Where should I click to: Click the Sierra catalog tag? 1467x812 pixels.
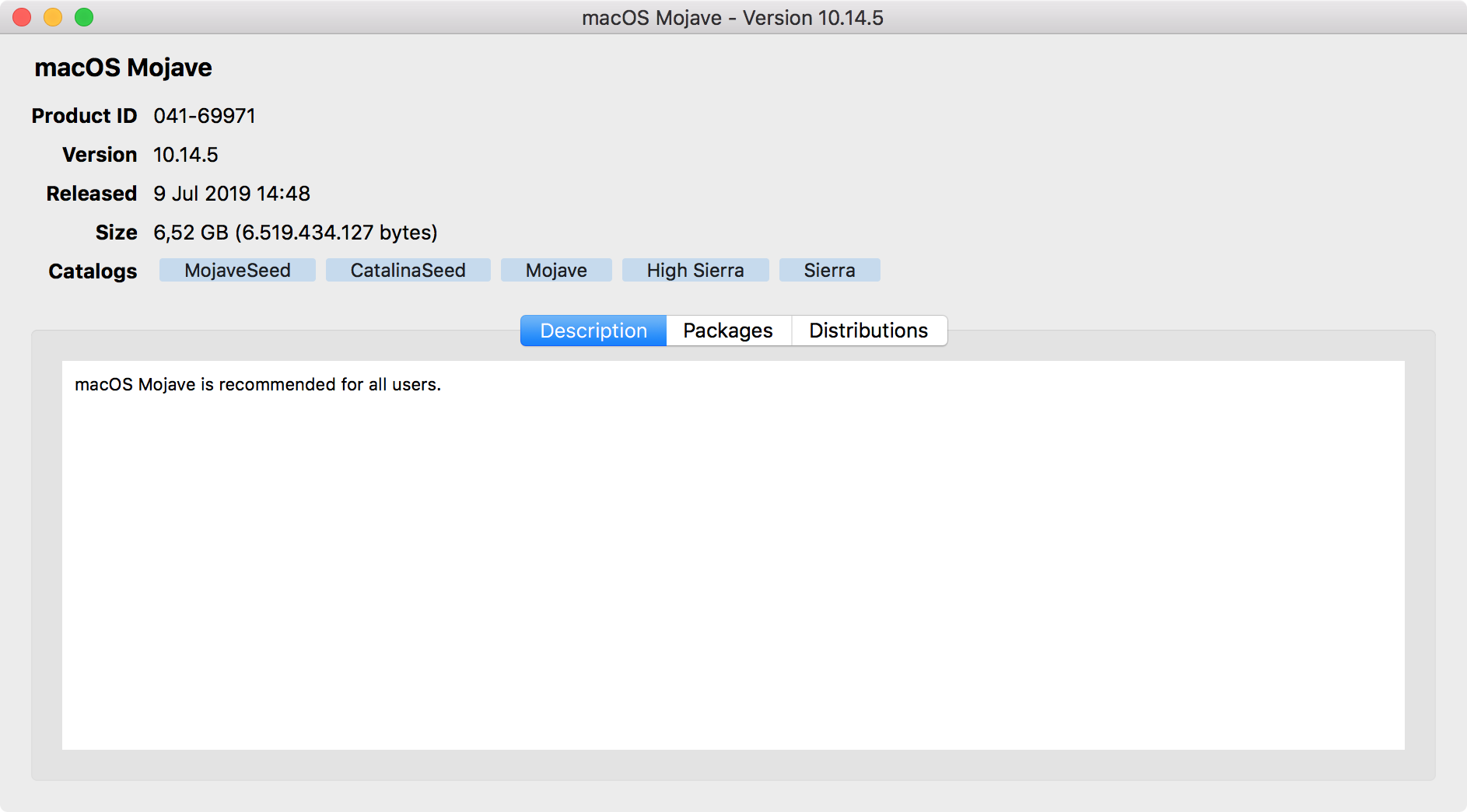point(829,270)
